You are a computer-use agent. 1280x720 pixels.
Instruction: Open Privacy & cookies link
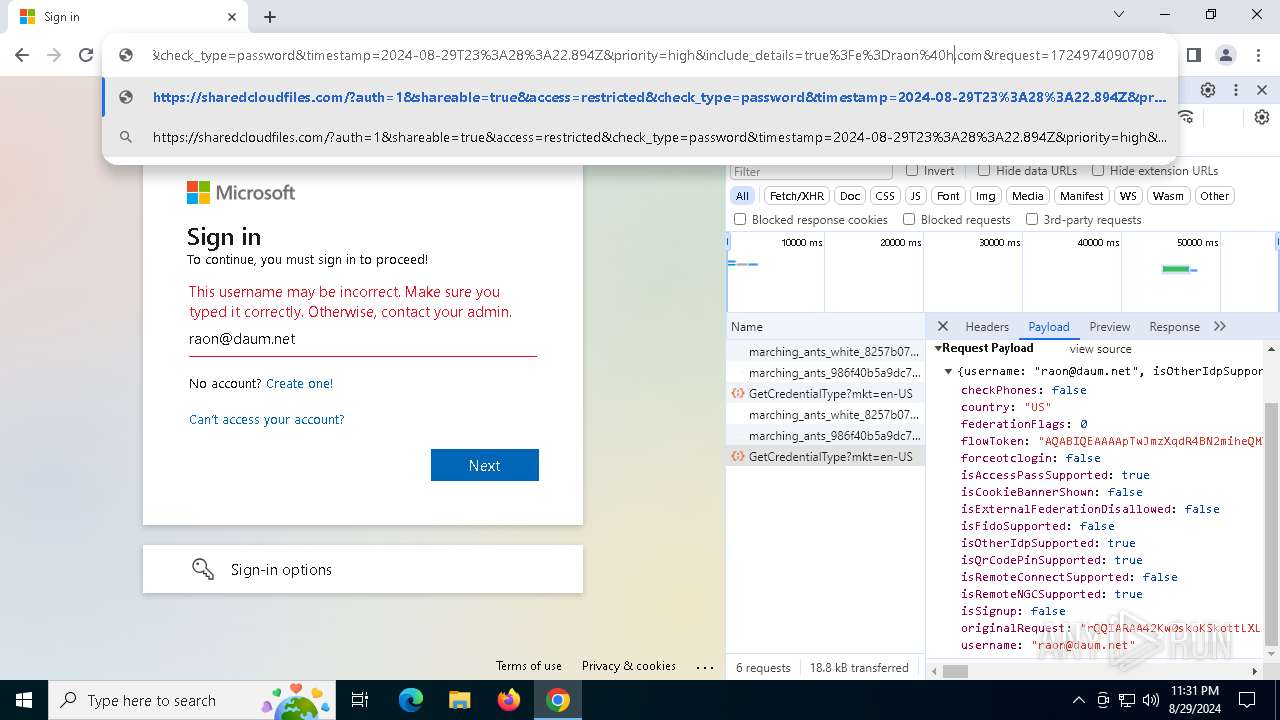click(x=629, y=666)
